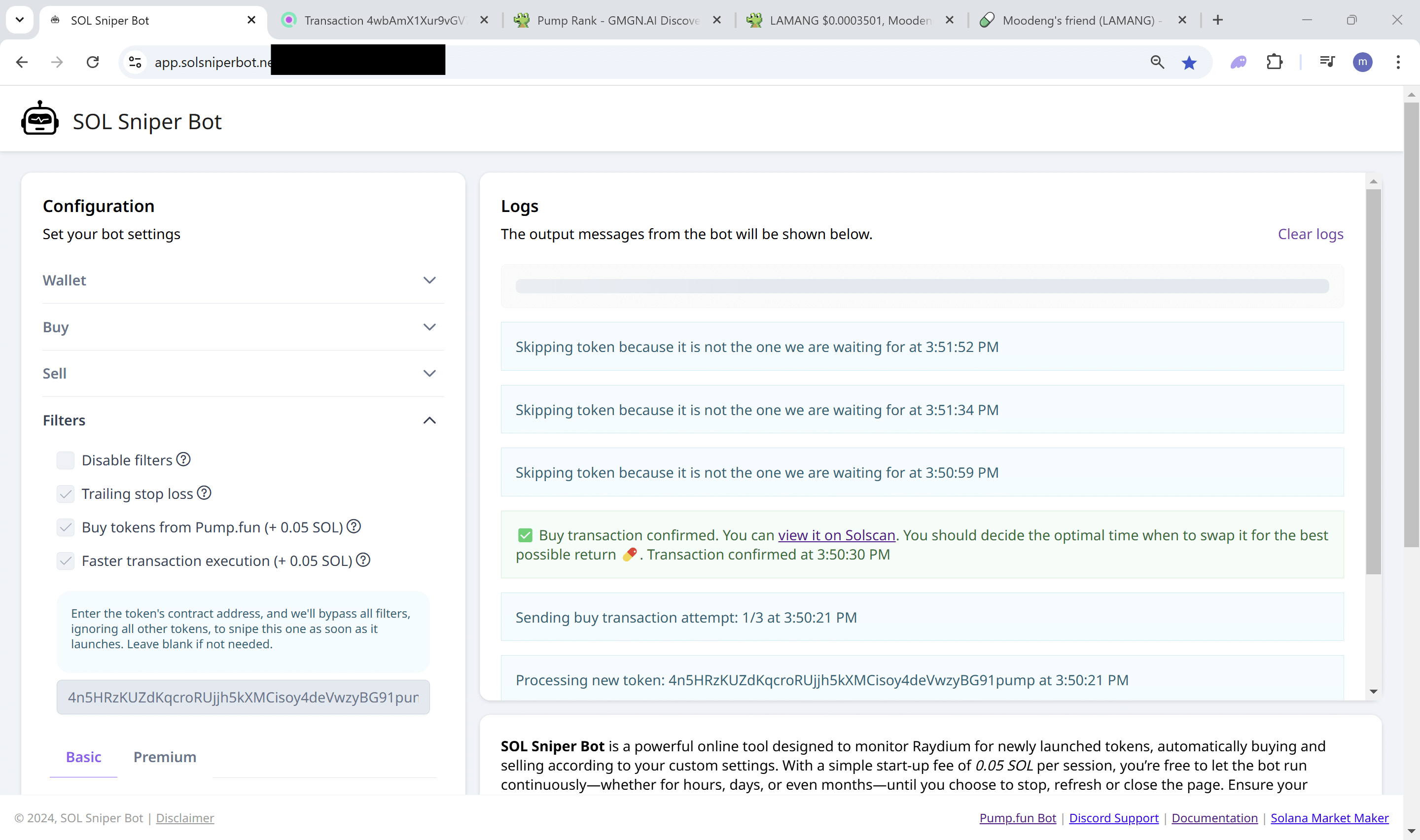Reload the page with the refresh icon
The image size is (1420, 840).
coord(93,62)
